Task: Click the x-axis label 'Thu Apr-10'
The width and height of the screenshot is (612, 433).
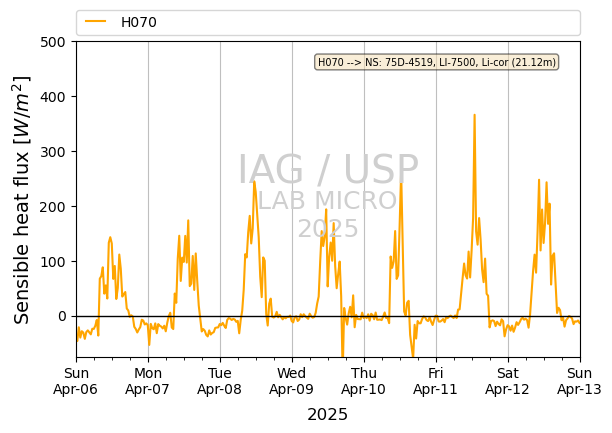Action: (364, 381)
